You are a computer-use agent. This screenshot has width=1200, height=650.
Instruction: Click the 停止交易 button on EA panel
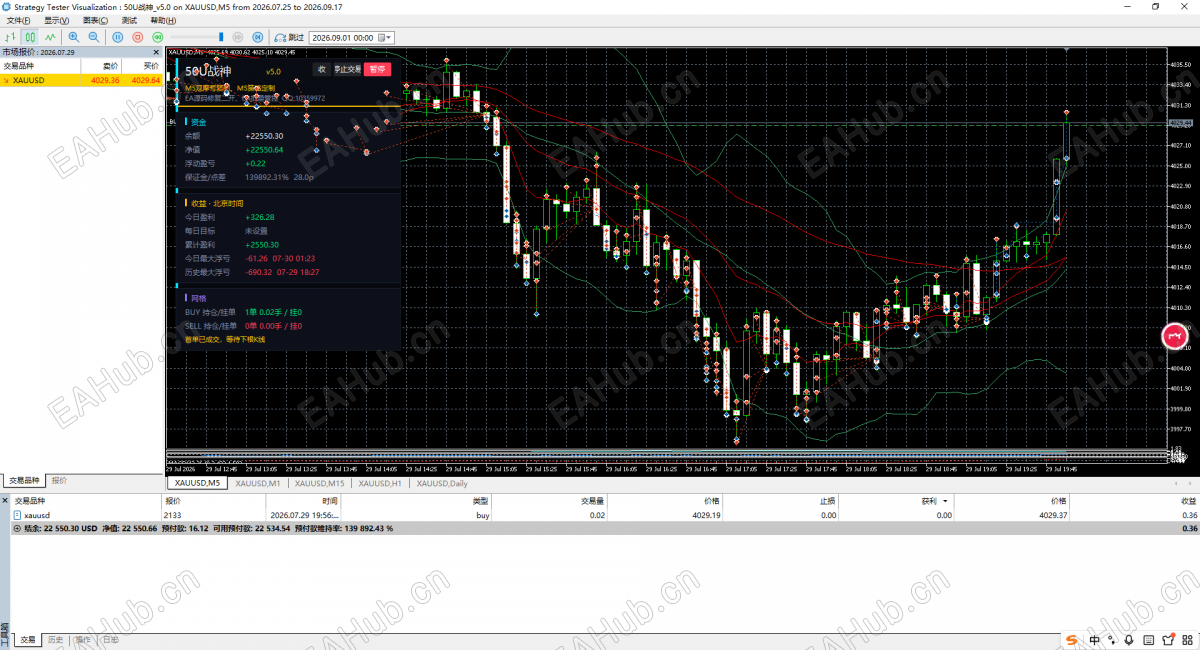click(x=347, y=69)
